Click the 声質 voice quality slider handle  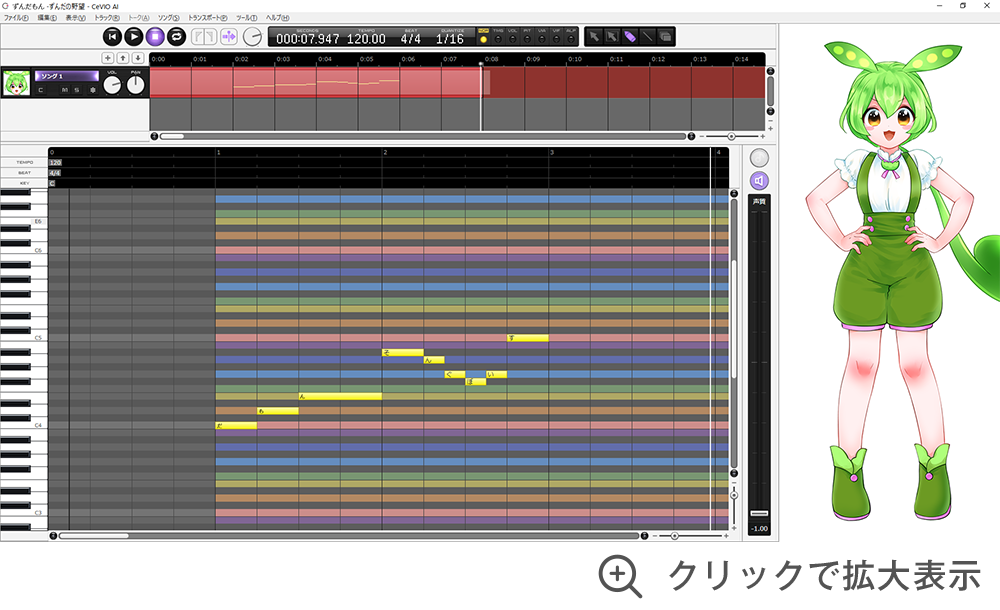point(759,514)
